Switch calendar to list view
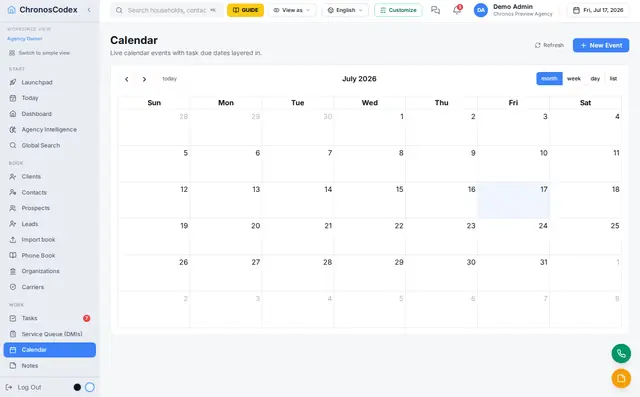The height and width of the screenshot is (397, 640). (613, 79)
